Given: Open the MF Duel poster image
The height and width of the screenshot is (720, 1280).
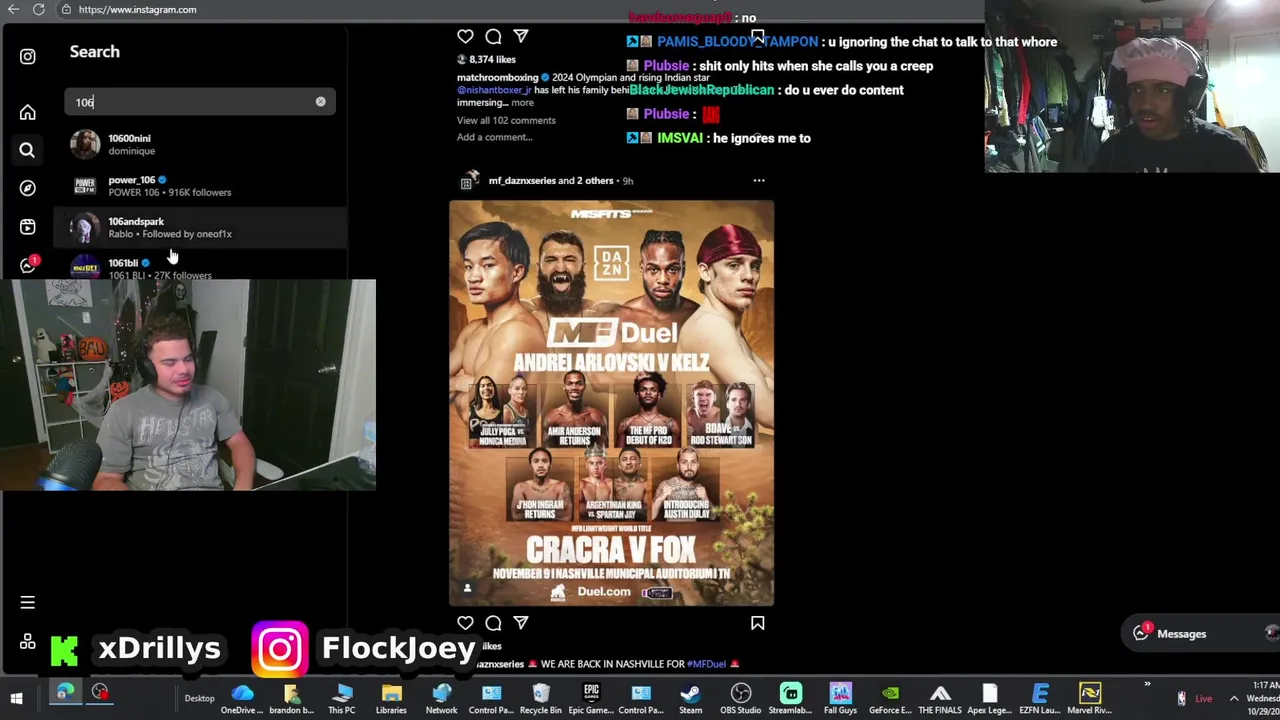Looking at the screenshot, I should click(x=611, y=403).
